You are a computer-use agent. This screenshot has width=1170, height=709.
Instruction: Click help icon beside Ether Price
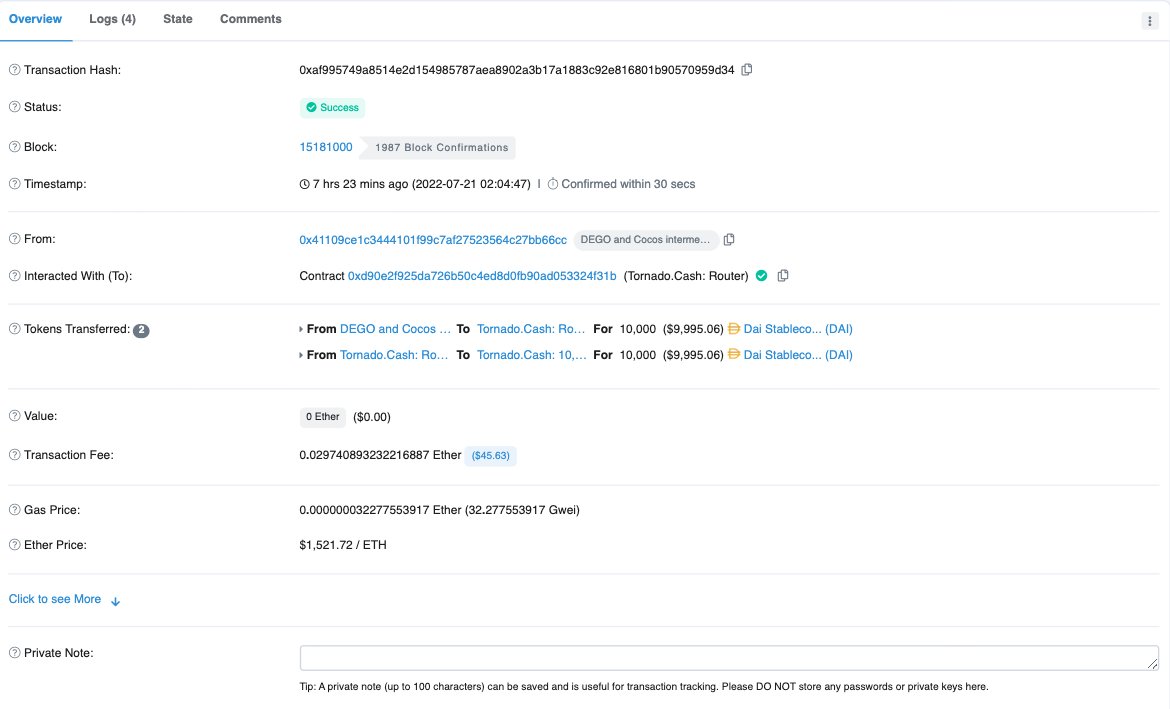14,545
